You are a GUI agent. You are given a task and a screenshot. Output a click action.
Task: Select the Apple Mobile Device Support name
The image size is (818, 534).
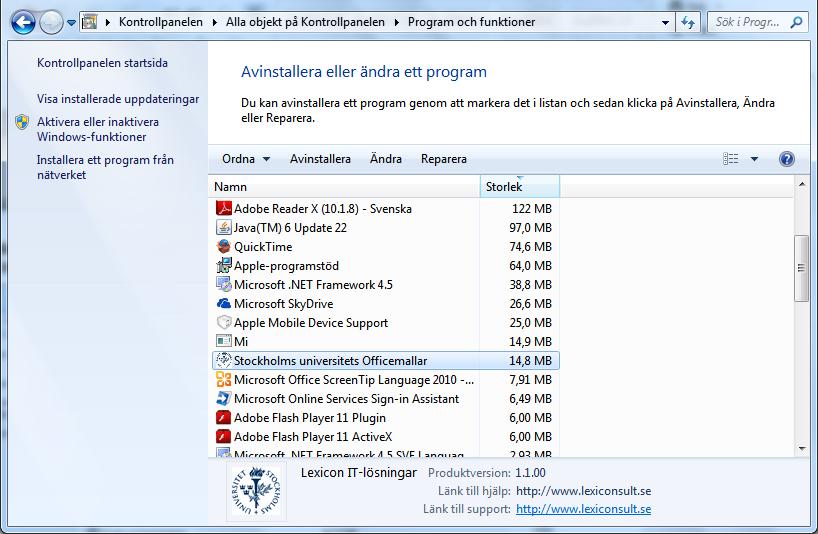click(x=311, y=323)
